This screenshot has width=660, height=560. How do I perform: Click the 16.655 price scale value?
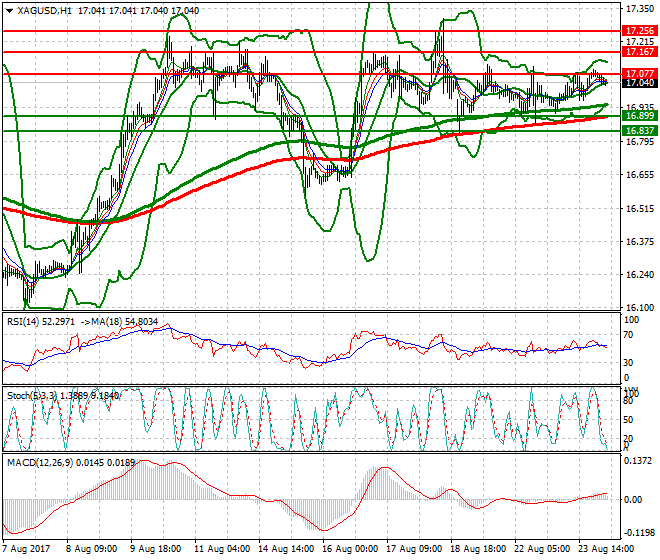640,175
